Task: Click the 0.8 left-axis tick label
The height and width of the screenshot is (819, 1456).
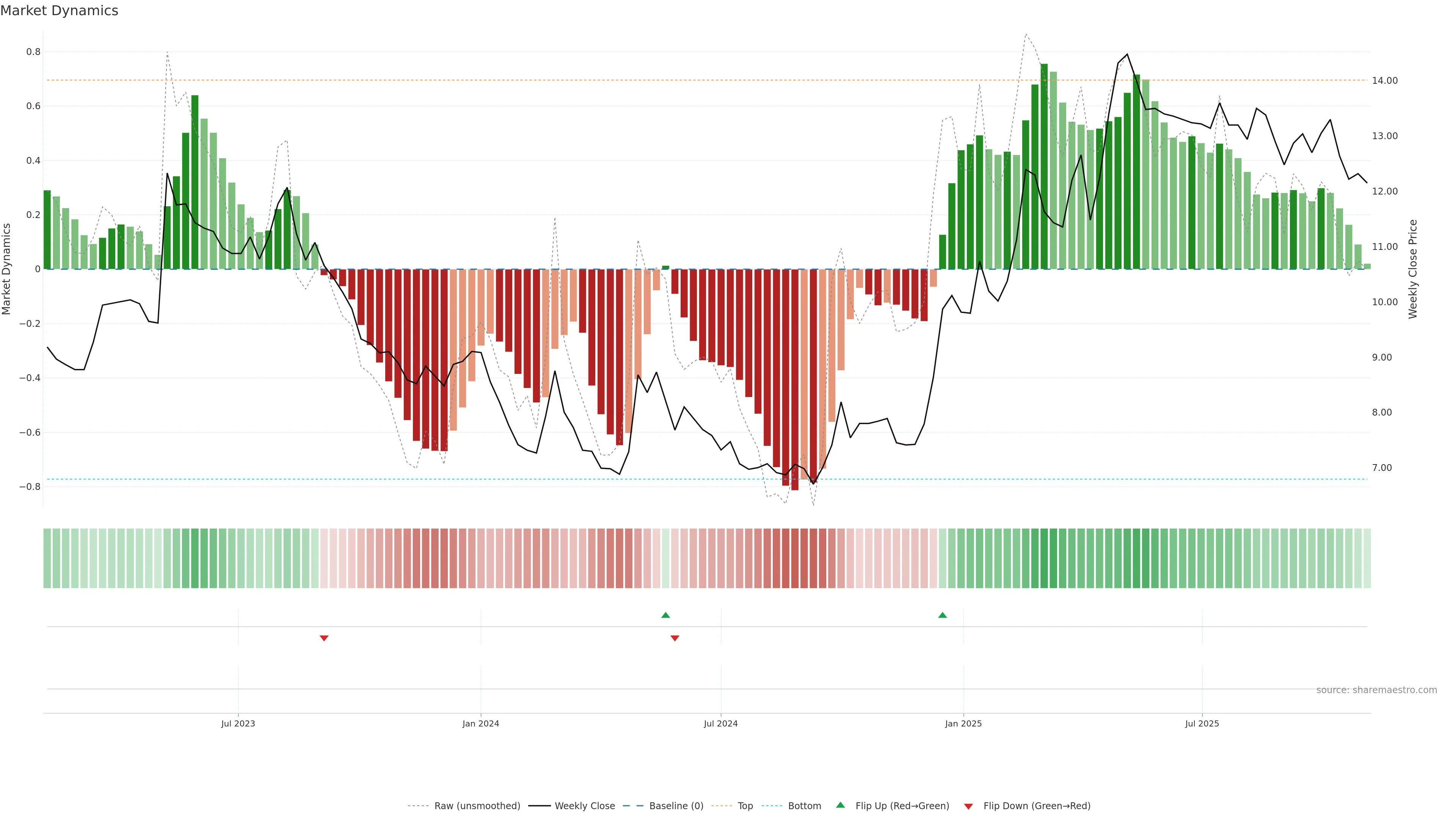Action: click(33, 52)
